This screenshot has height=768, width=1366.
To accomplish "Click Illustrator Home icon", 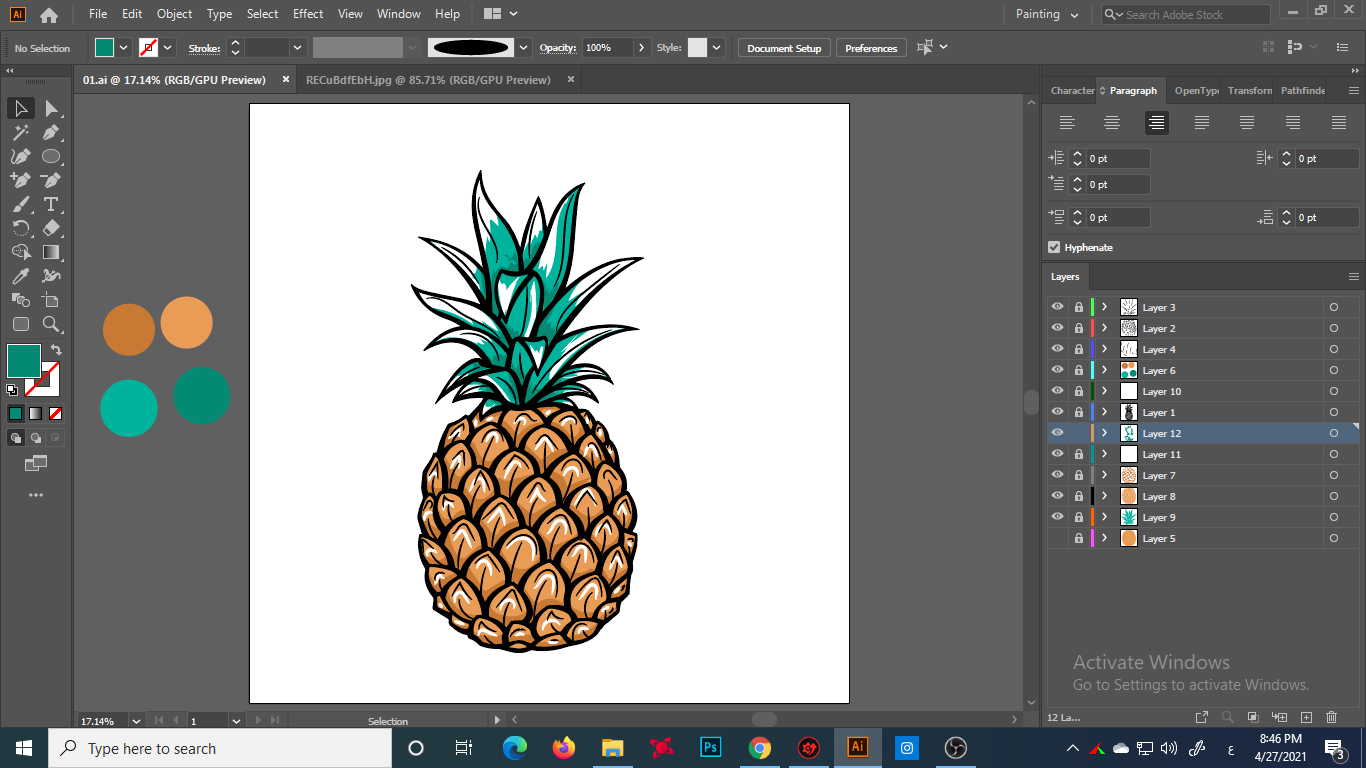I will click(x=49, y=15).
